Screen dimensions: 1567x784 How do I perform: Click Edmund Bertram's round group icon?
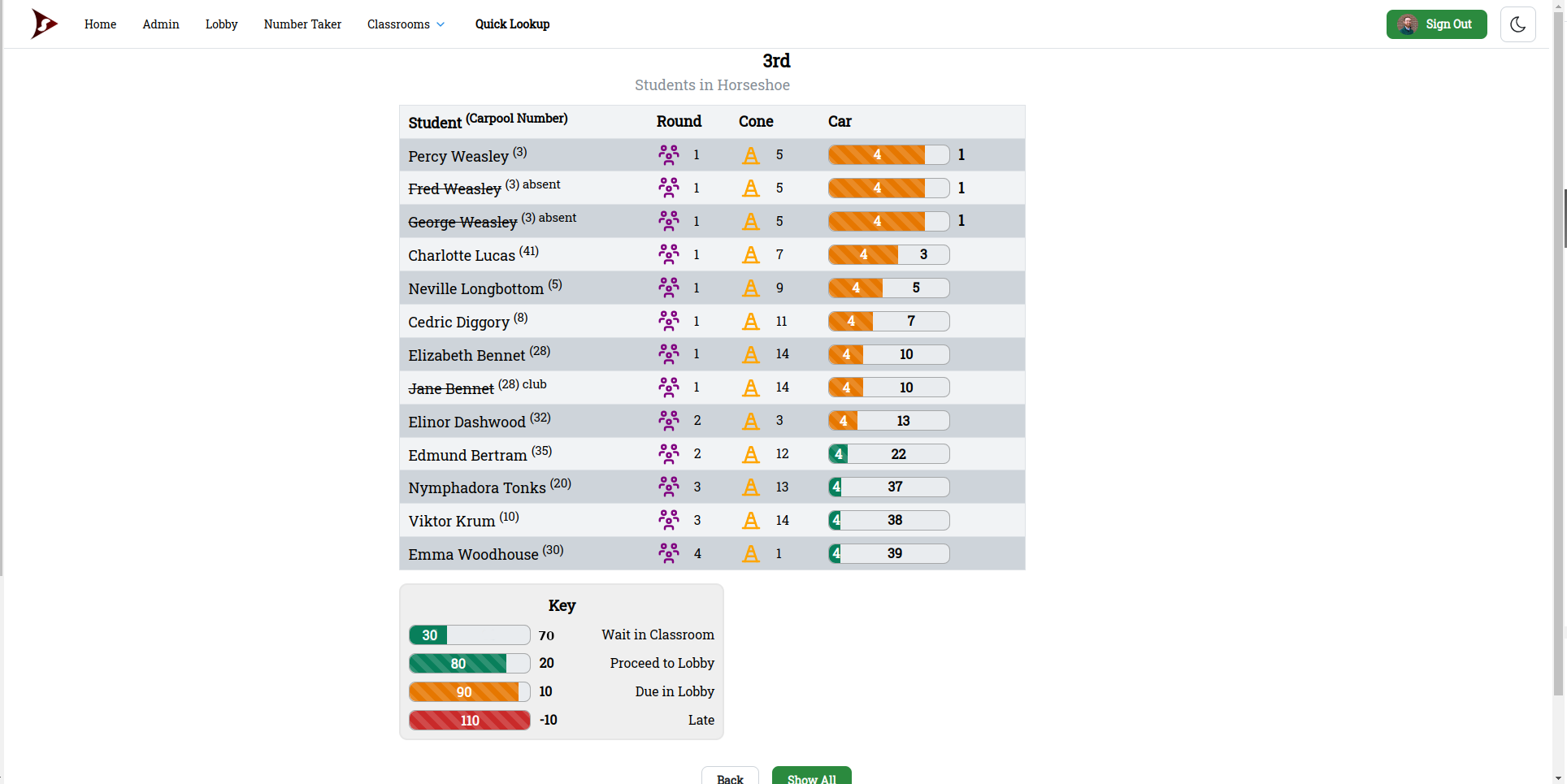tap(669, 454)
